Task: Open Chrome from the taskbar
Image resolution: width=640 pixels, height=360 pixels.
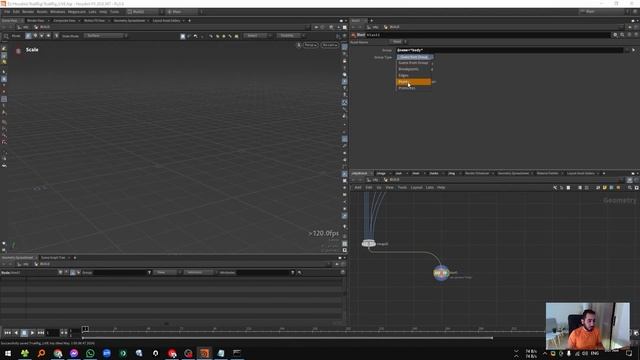Action: tap(58, 353)
